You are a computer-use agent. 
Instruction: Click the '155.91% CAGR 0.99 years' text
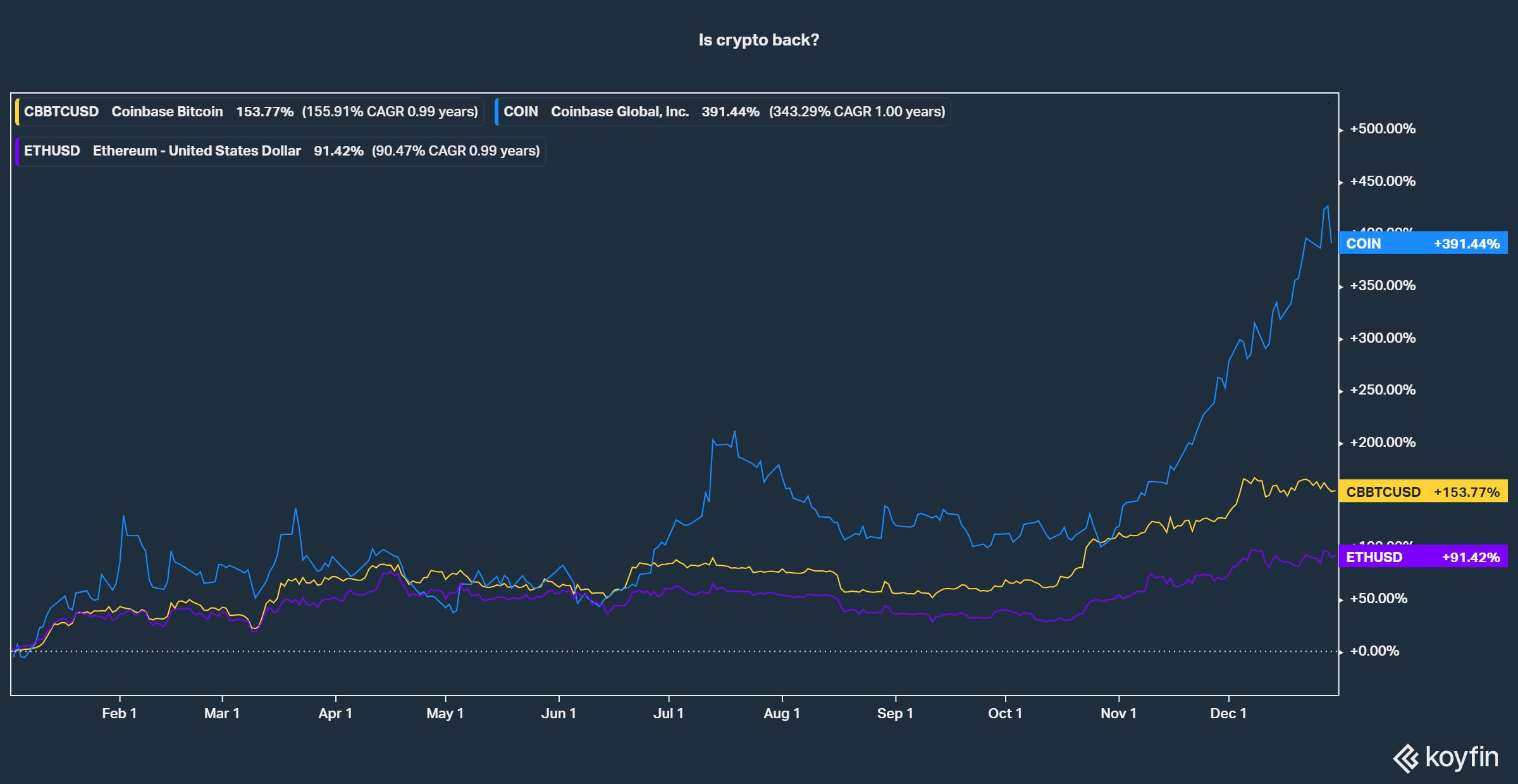click(x=390, y=112)
